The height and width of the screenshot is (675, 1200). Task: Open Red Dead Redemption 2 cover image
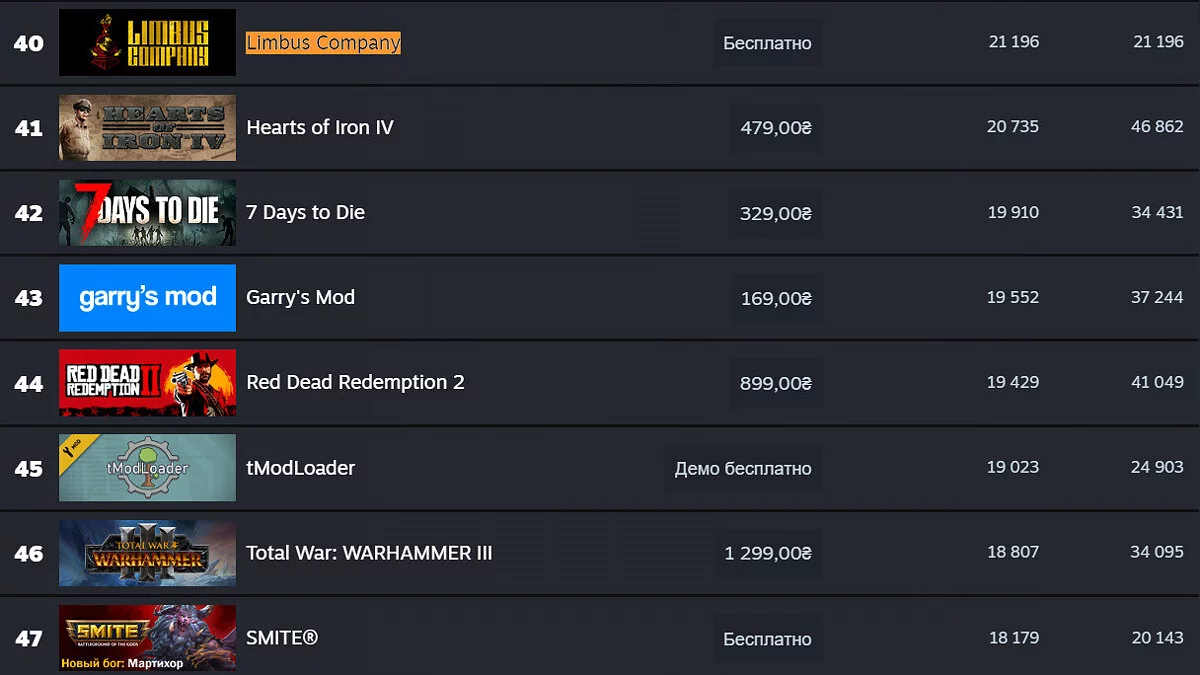tap(147, 382)
